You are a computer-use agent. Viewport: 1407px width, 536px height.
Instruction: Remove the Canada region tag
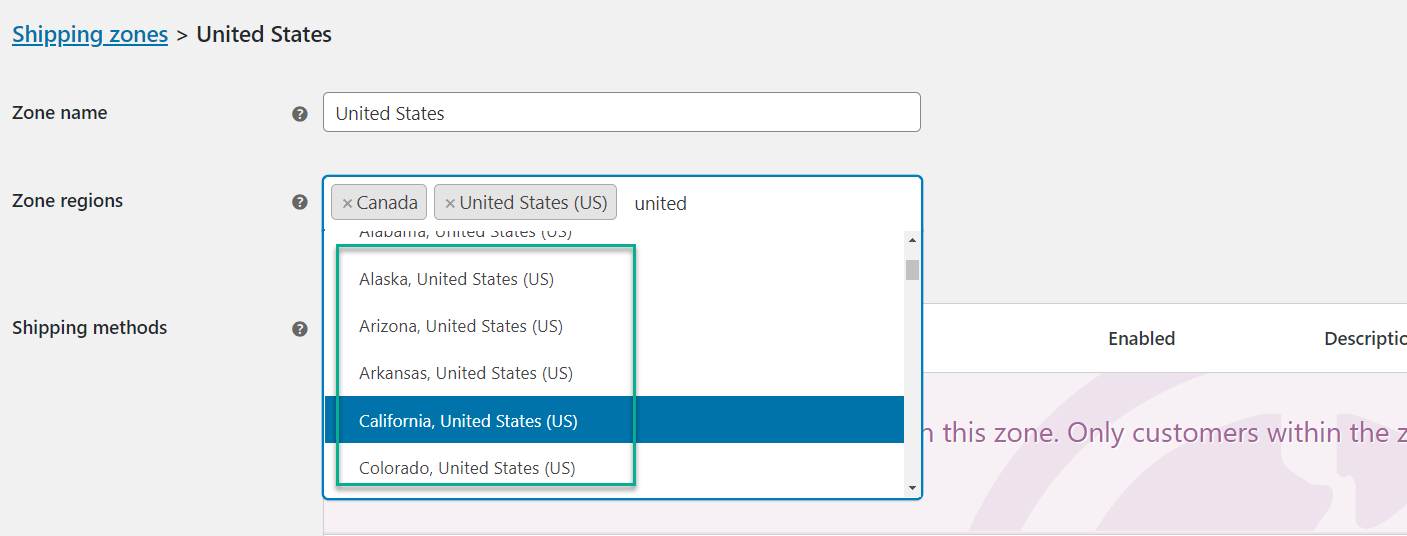(347, 203)
